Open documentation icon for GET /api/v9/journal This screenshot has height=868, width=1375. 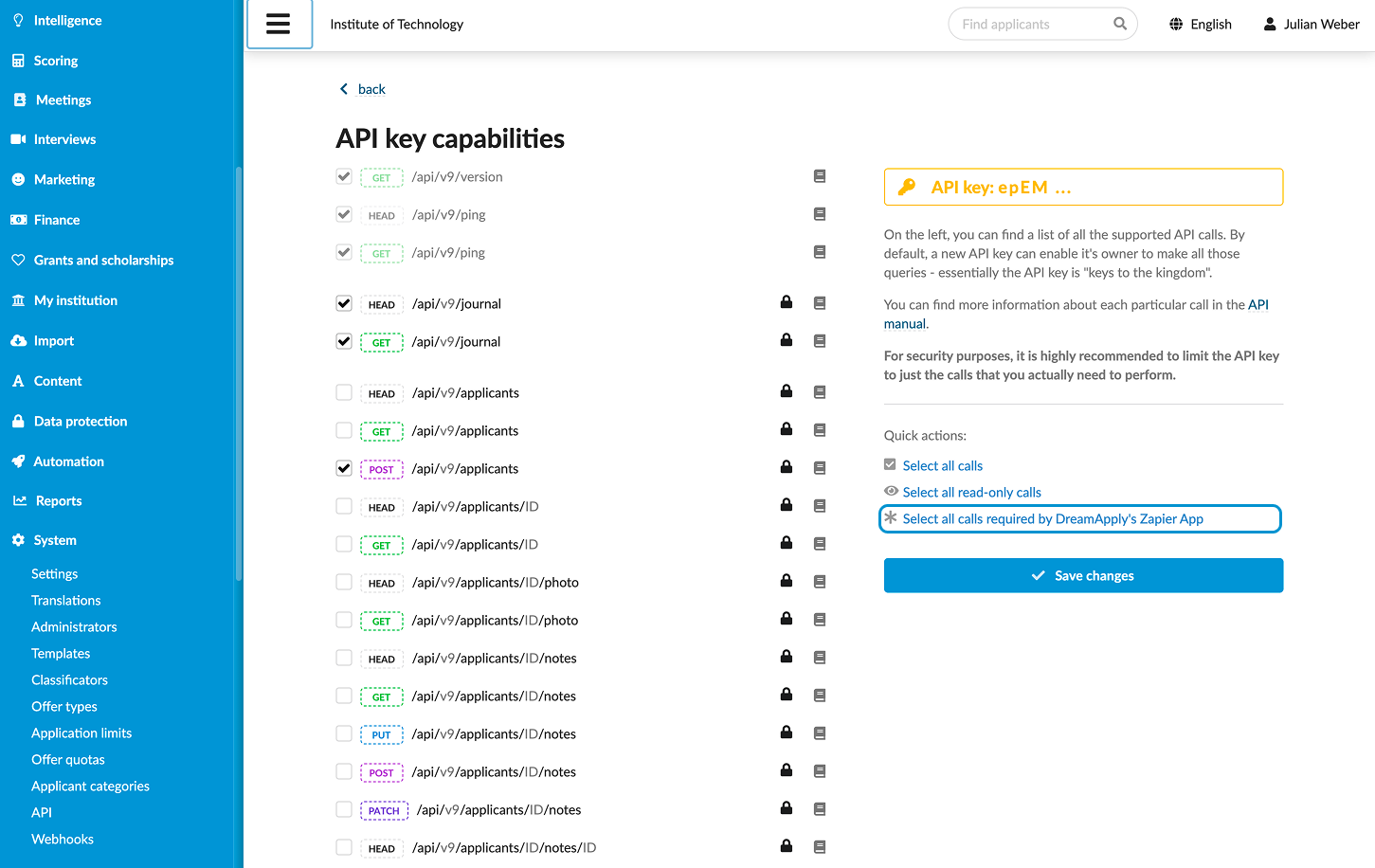pos(820,341)
